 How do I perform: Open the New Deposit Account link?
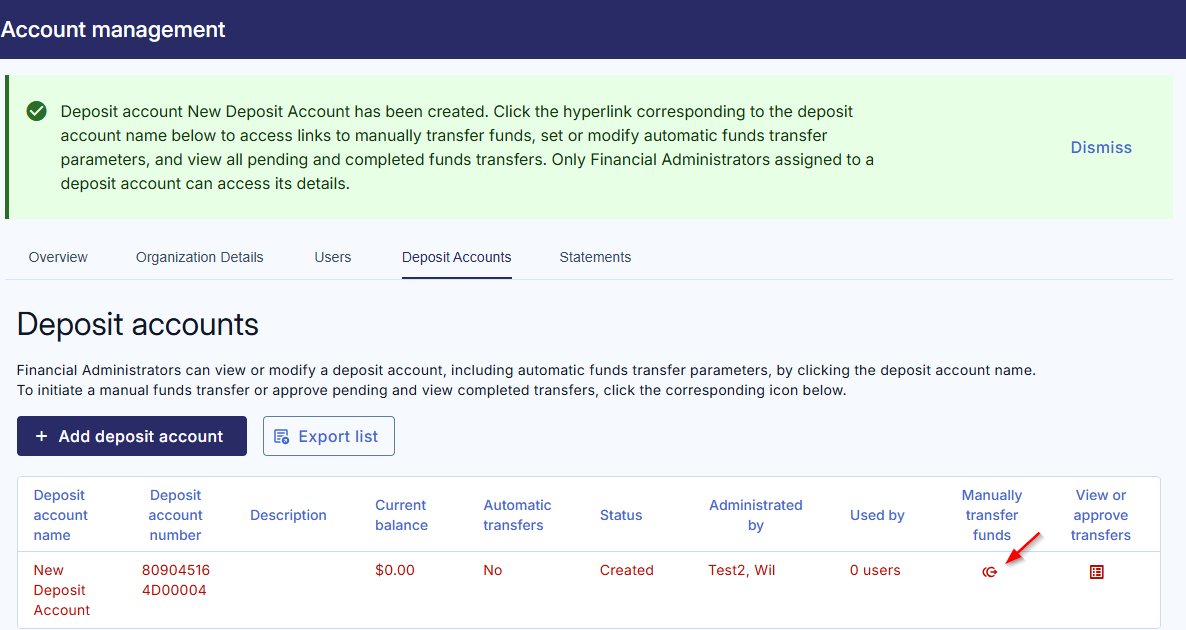click(62, 590)
